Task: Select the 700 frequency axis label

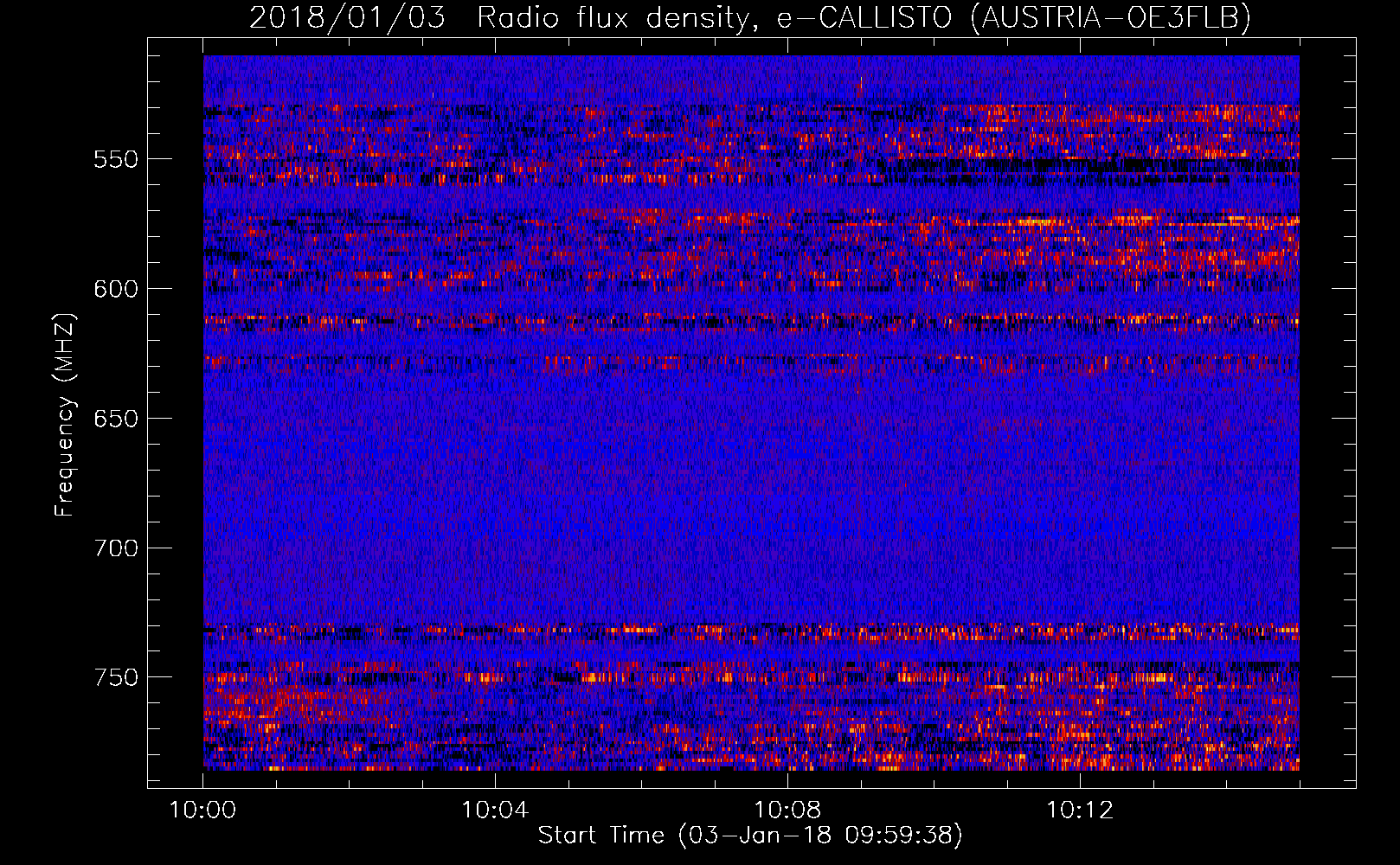Action: coord(117,548)
